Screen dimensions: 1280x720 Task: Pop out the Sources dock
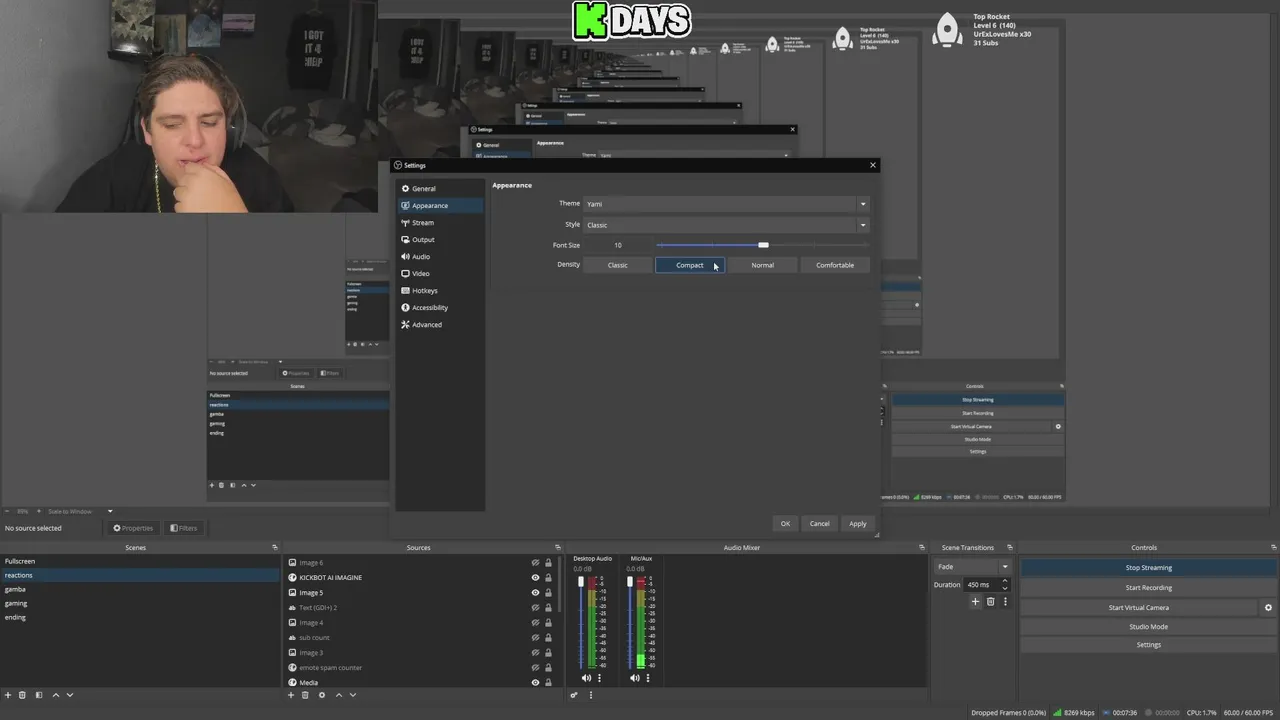tap(556, 547)
